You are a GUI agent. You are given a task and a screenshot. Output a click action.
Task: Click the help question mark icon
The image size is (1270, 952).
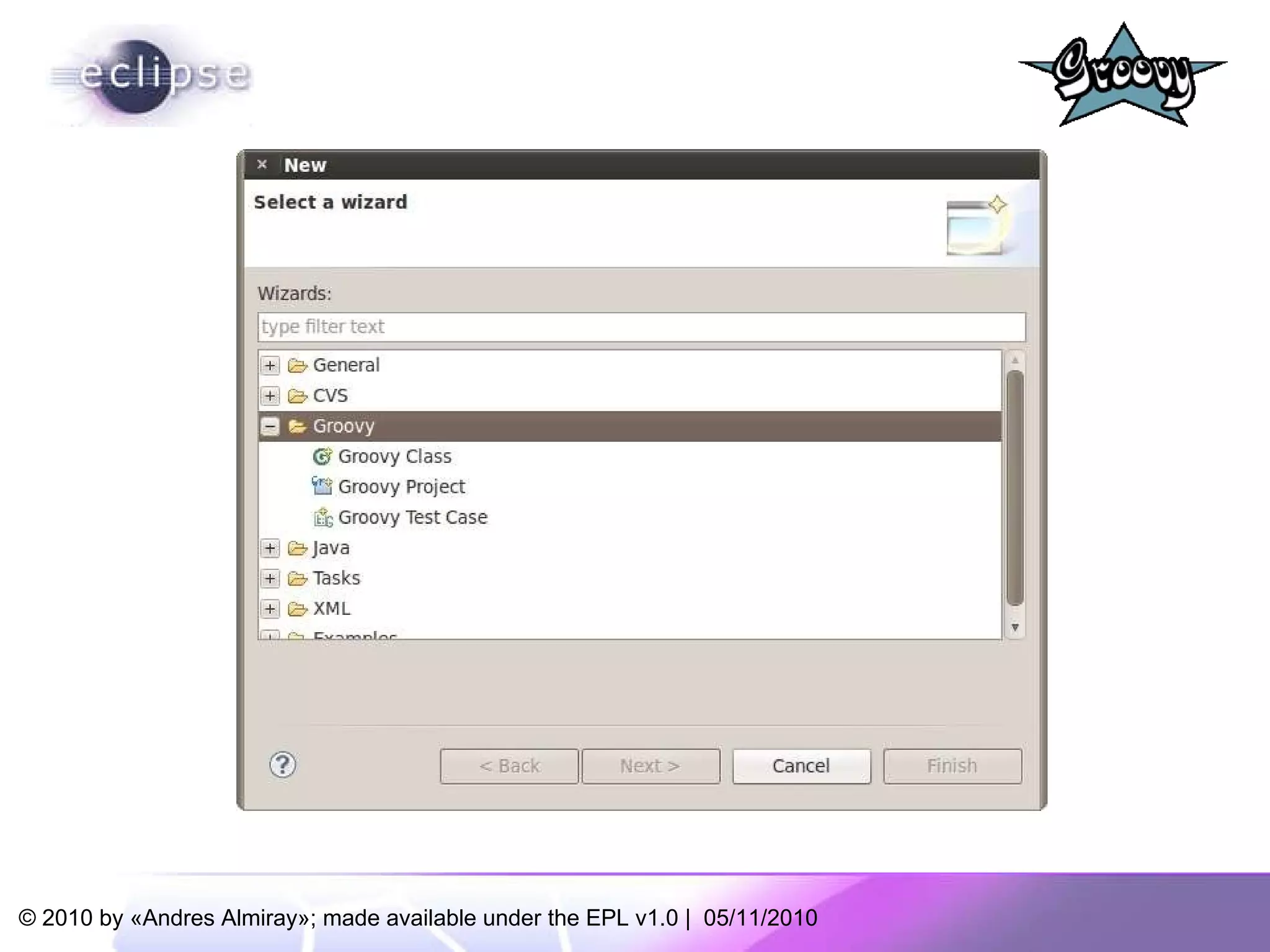pos(283,765)
